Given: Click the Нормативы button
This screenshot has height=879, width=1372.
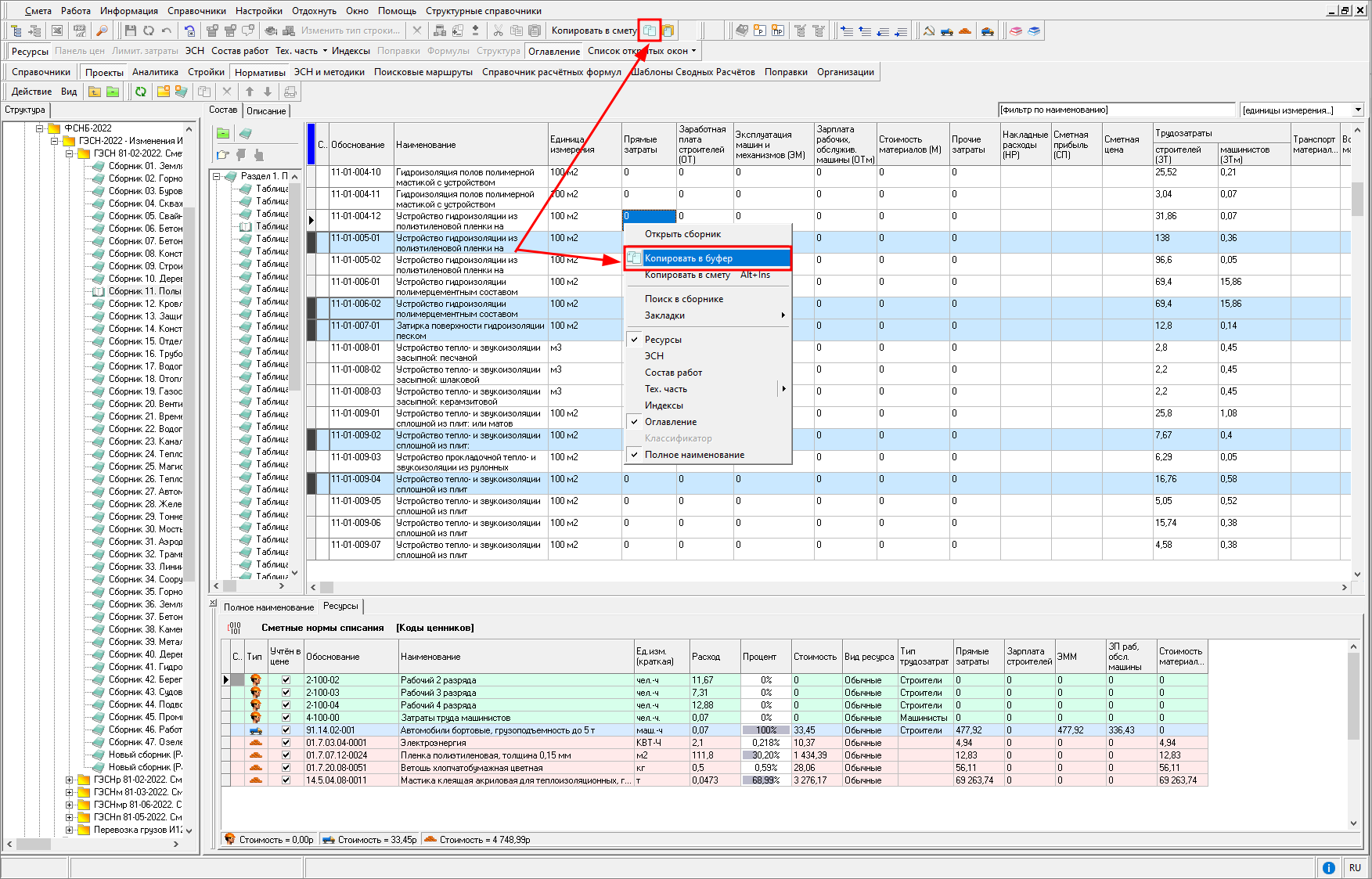Looking at the screenshot, I should pyautogui.click(x=260, y=72).
